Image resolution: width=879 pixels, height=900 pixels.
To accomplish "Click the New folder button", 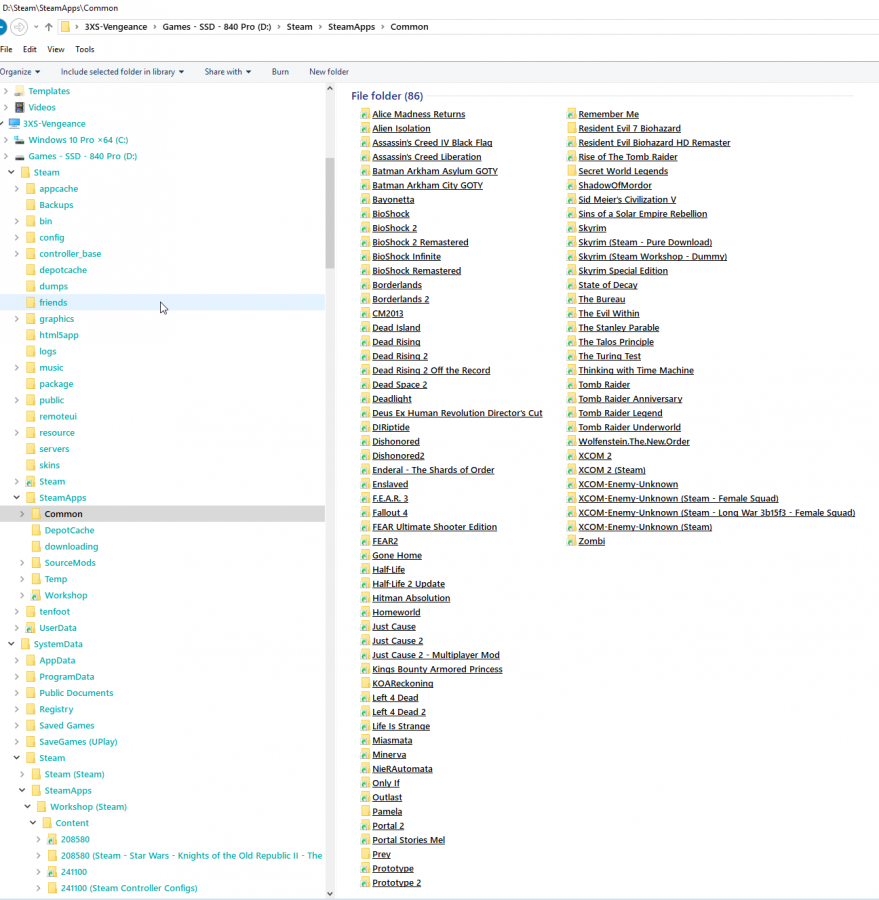I will (329, 72).
